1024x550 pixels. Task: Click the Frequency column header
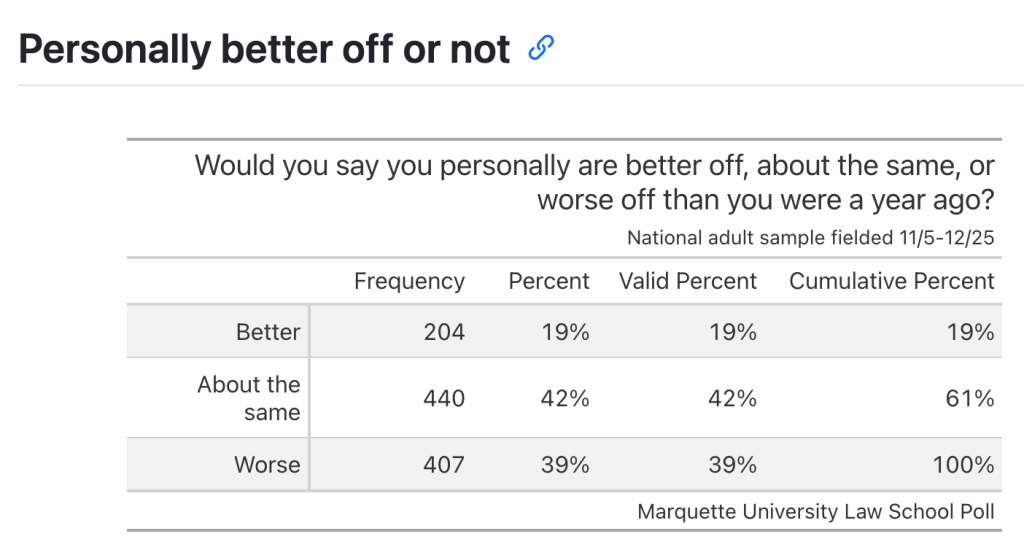point(409,281)
